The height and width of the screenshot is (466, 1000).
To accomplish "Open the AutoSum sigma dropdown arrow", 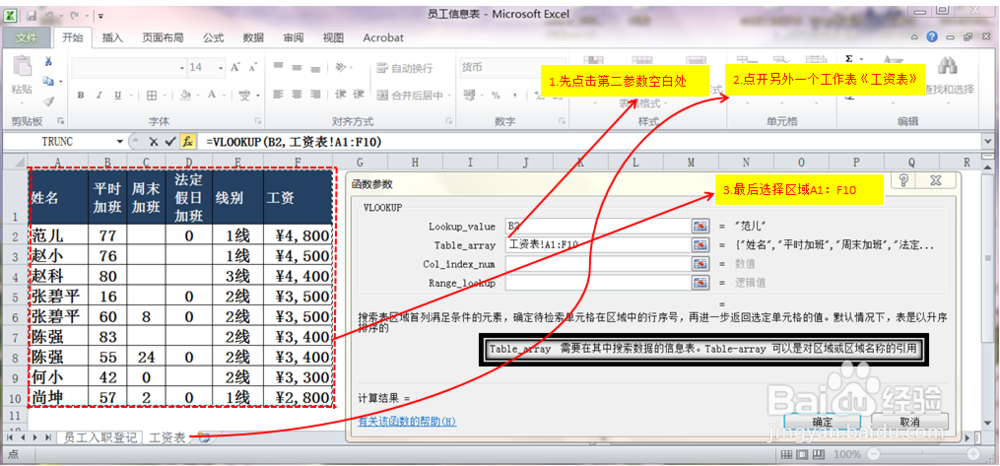I will coord(860,59).
